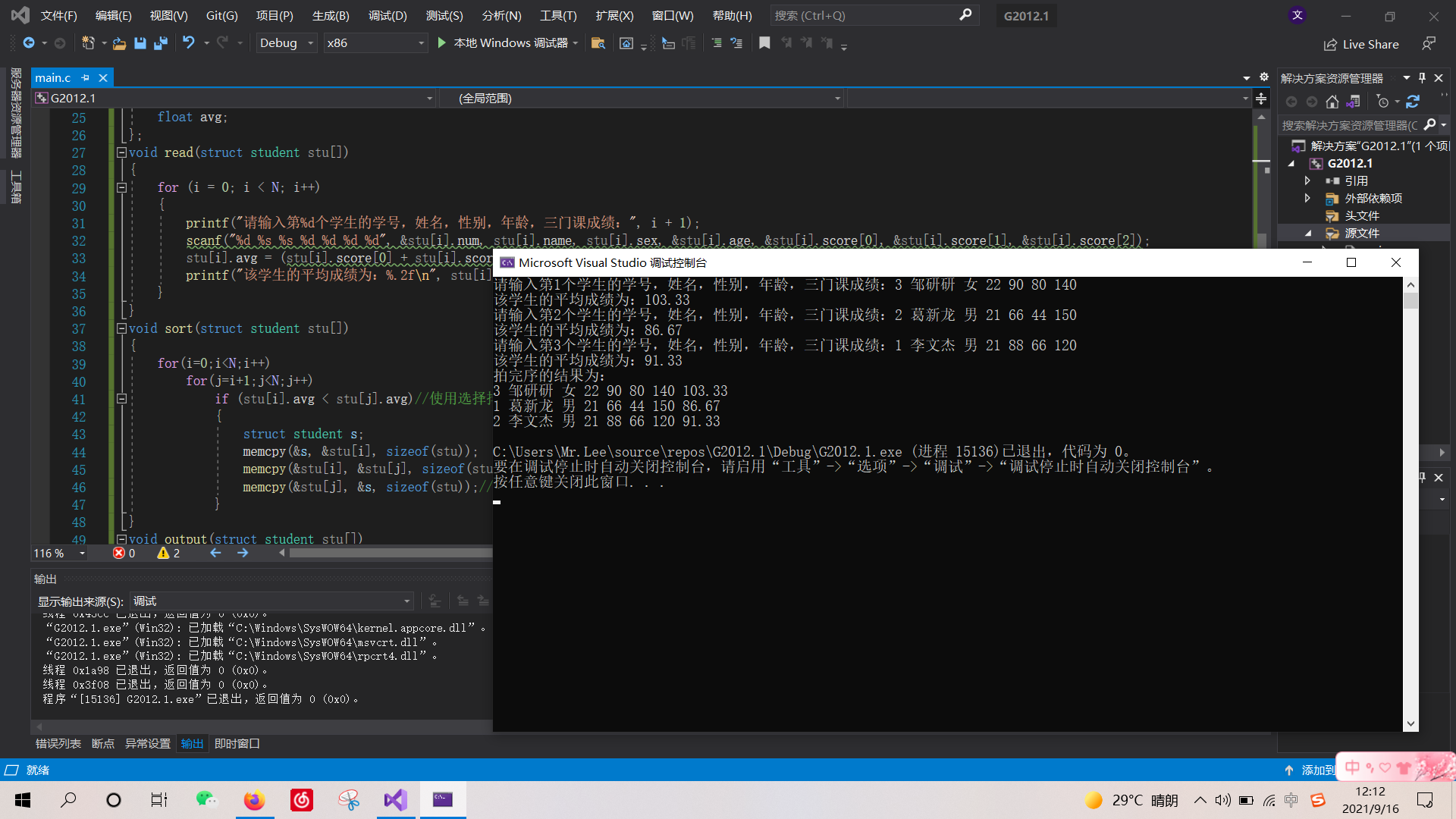Toggle auto-hide pin on Solution Explorer
The height and width of the screenshot is (819, 1456).
[1422, 78]
